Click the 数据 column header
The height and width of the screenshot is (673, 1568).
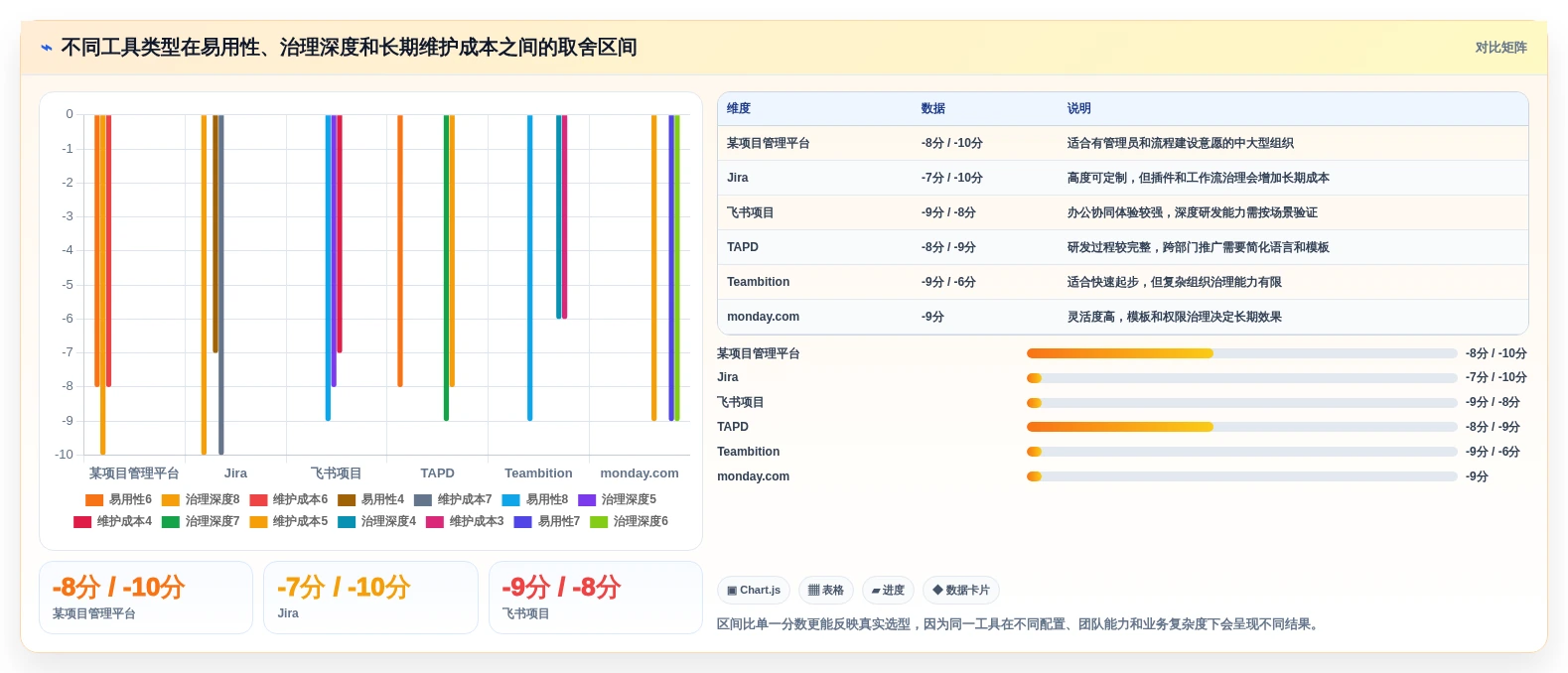click(x=933, y=109)
